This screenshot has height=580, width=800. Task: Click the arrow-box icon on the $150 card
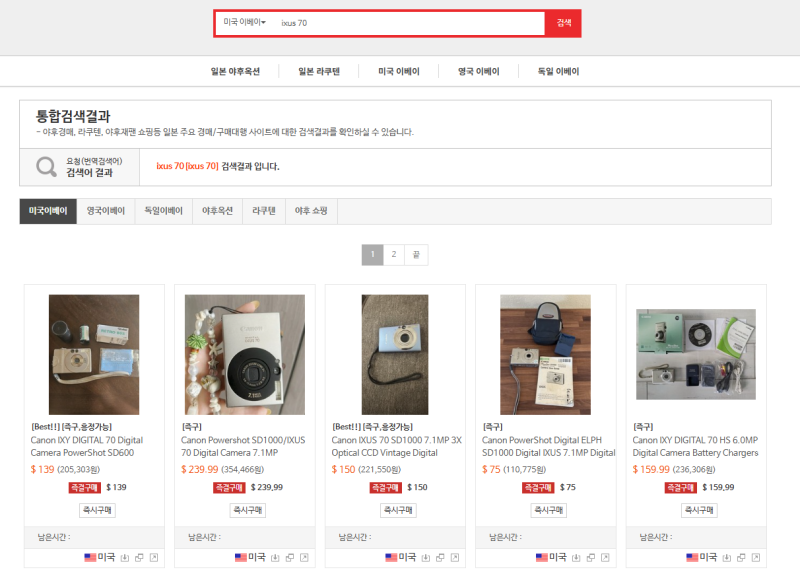(x=455, y=558)
